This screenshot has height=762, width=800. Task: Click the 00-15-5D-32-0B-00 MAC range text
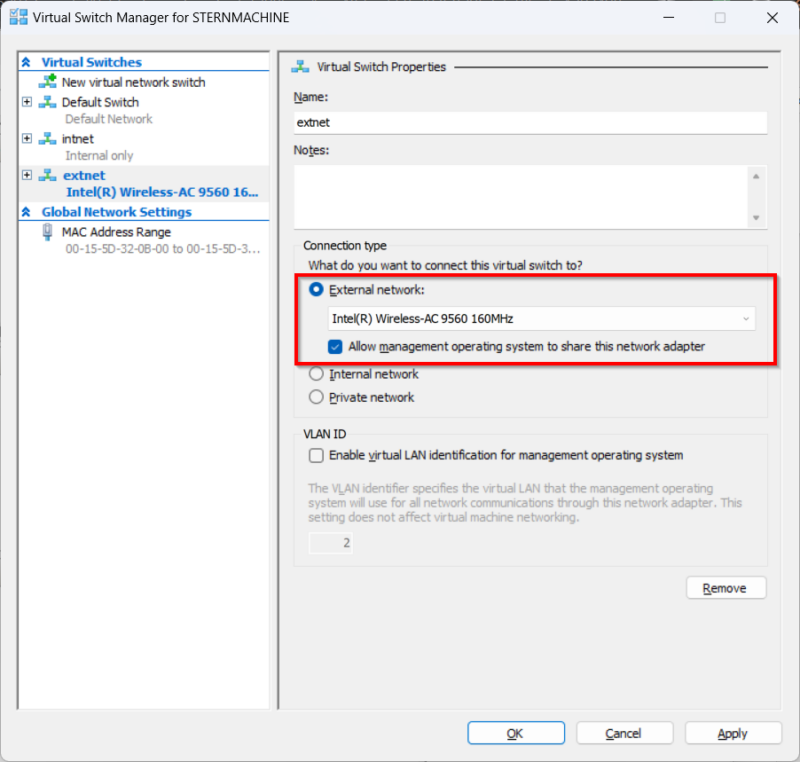pos(163,249)
